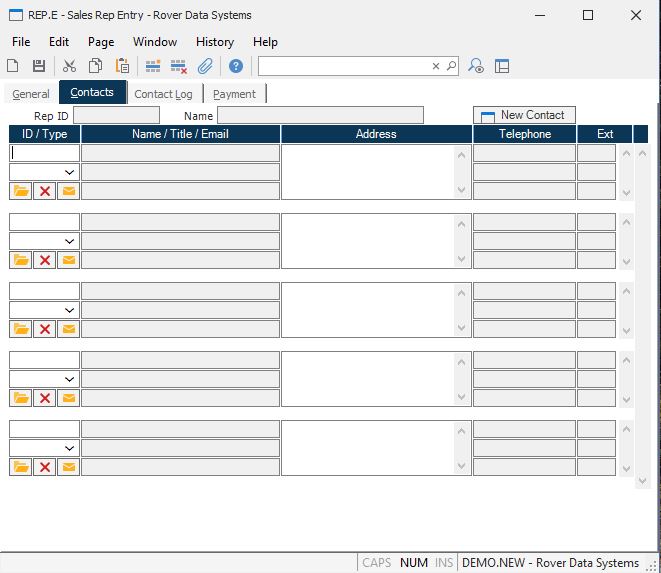Click email envelope icon in second contact row
This screenshot has width=661, height=573.
click(x=68, y=260)
